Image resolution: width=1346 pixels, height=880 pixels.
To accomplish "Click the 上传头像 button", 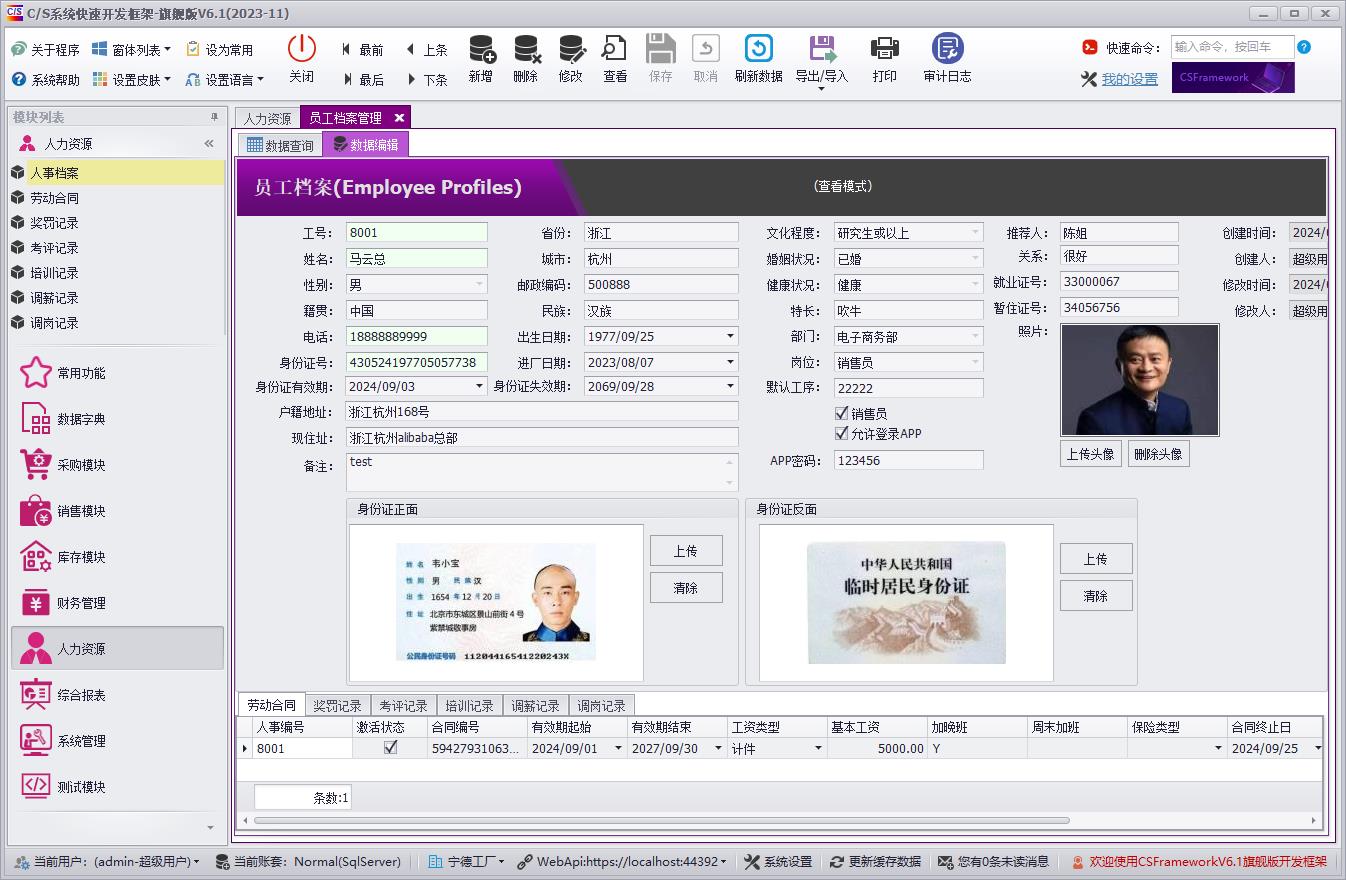I will (1090, 453).
